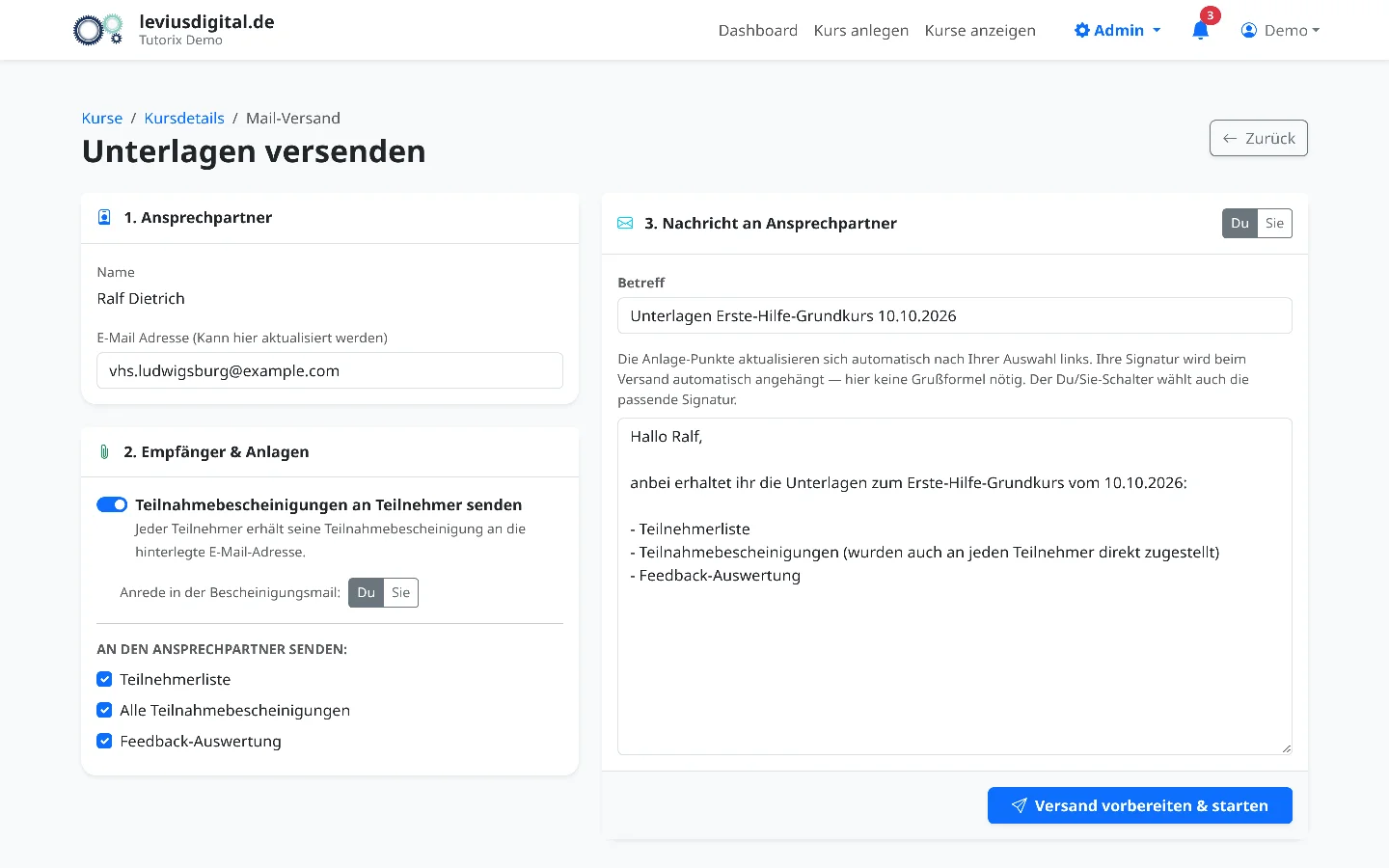1389x868 pixels.
Task: Click the Admin gear icon
Action: [x=1082, y=30]
